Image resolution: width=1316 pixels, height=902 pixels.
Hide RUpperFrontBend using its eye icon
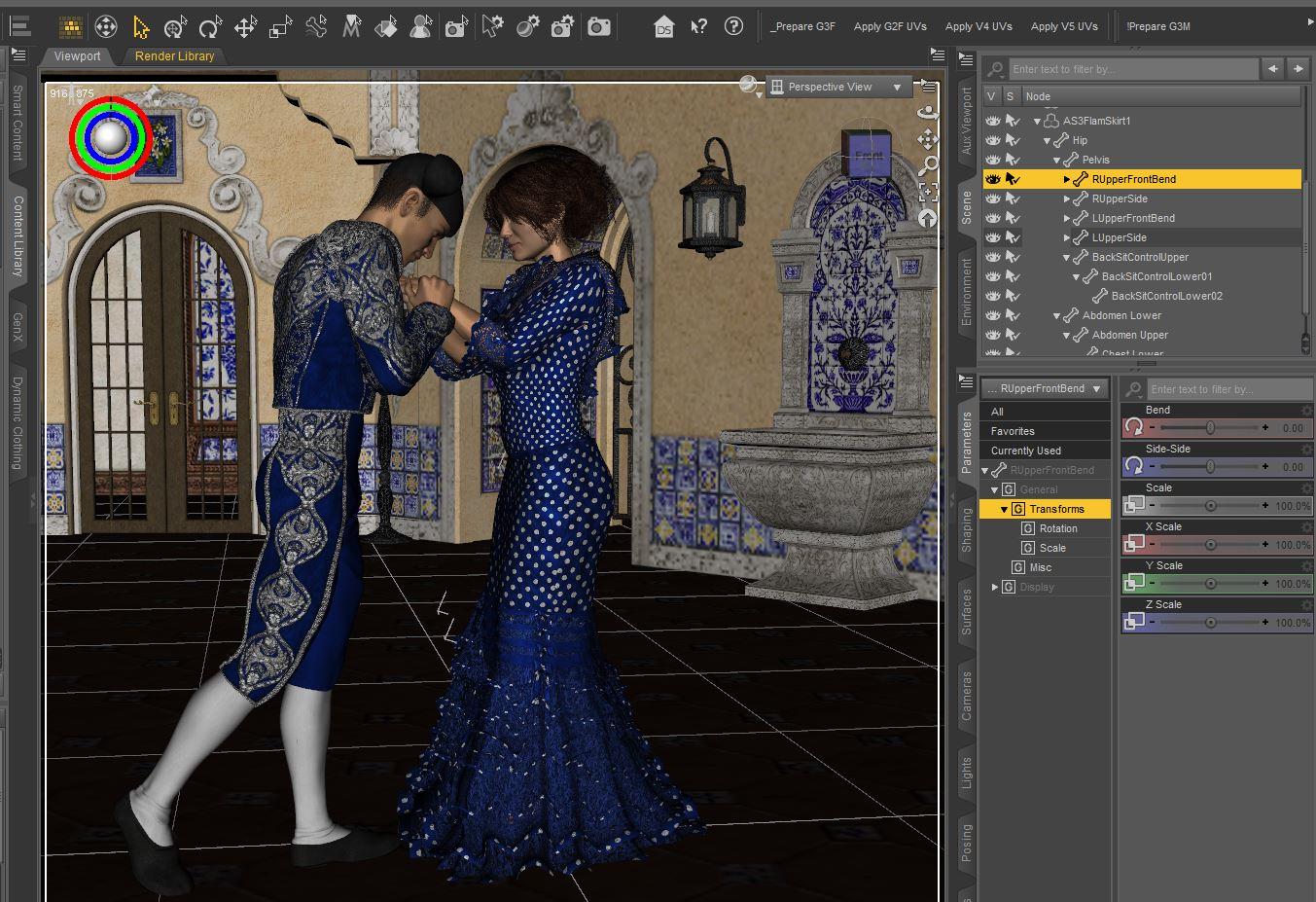(992, 179)
